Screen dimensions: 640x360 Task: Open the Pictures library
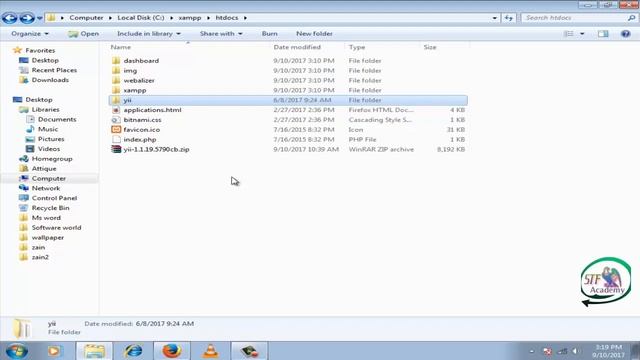click(51, 139)
